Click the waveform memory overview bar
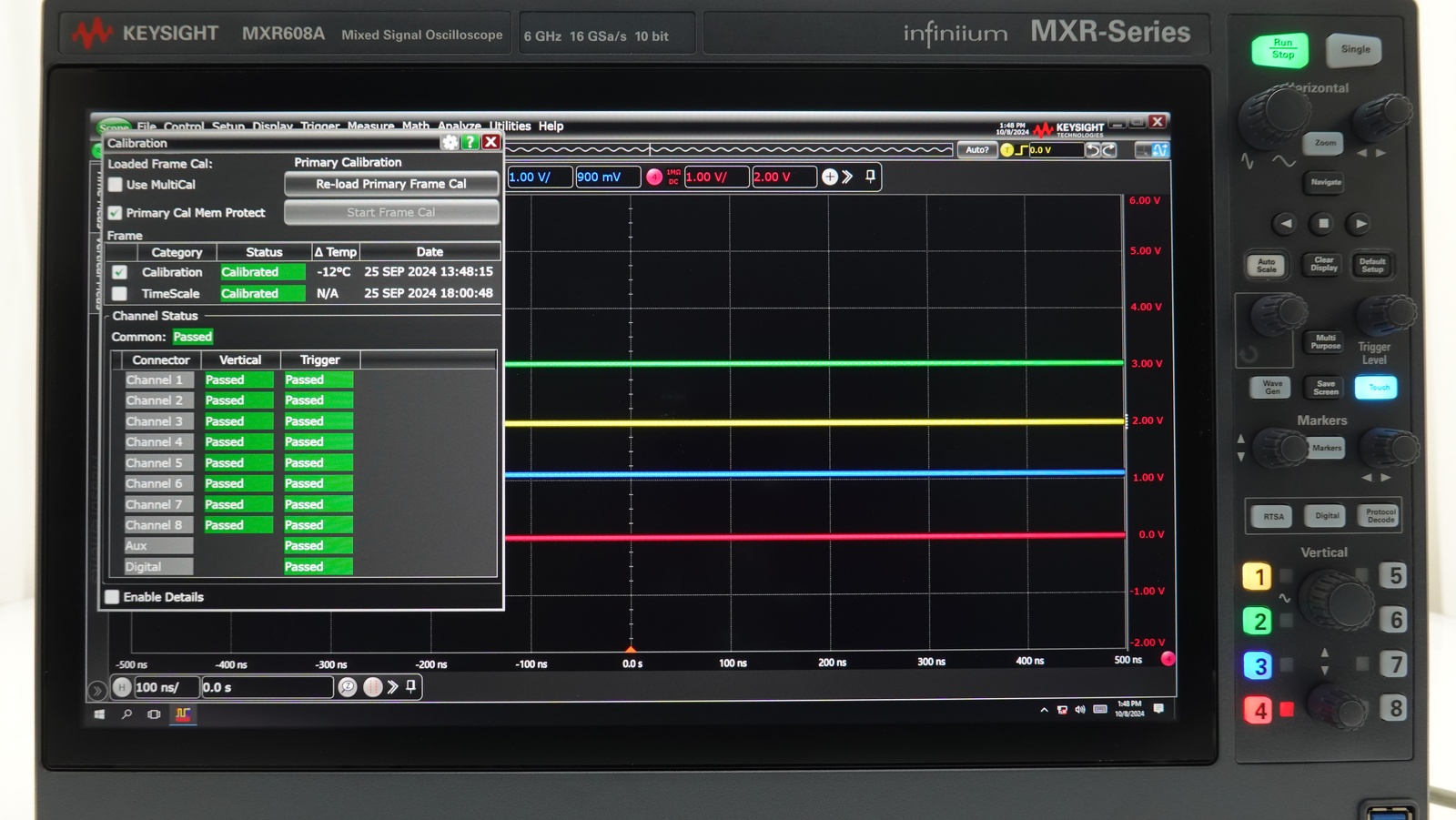 729,149
